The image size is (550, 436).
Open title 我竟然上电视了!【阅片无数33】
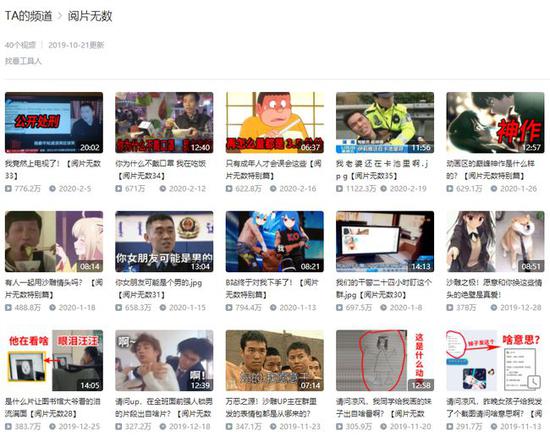pos(53,169)
